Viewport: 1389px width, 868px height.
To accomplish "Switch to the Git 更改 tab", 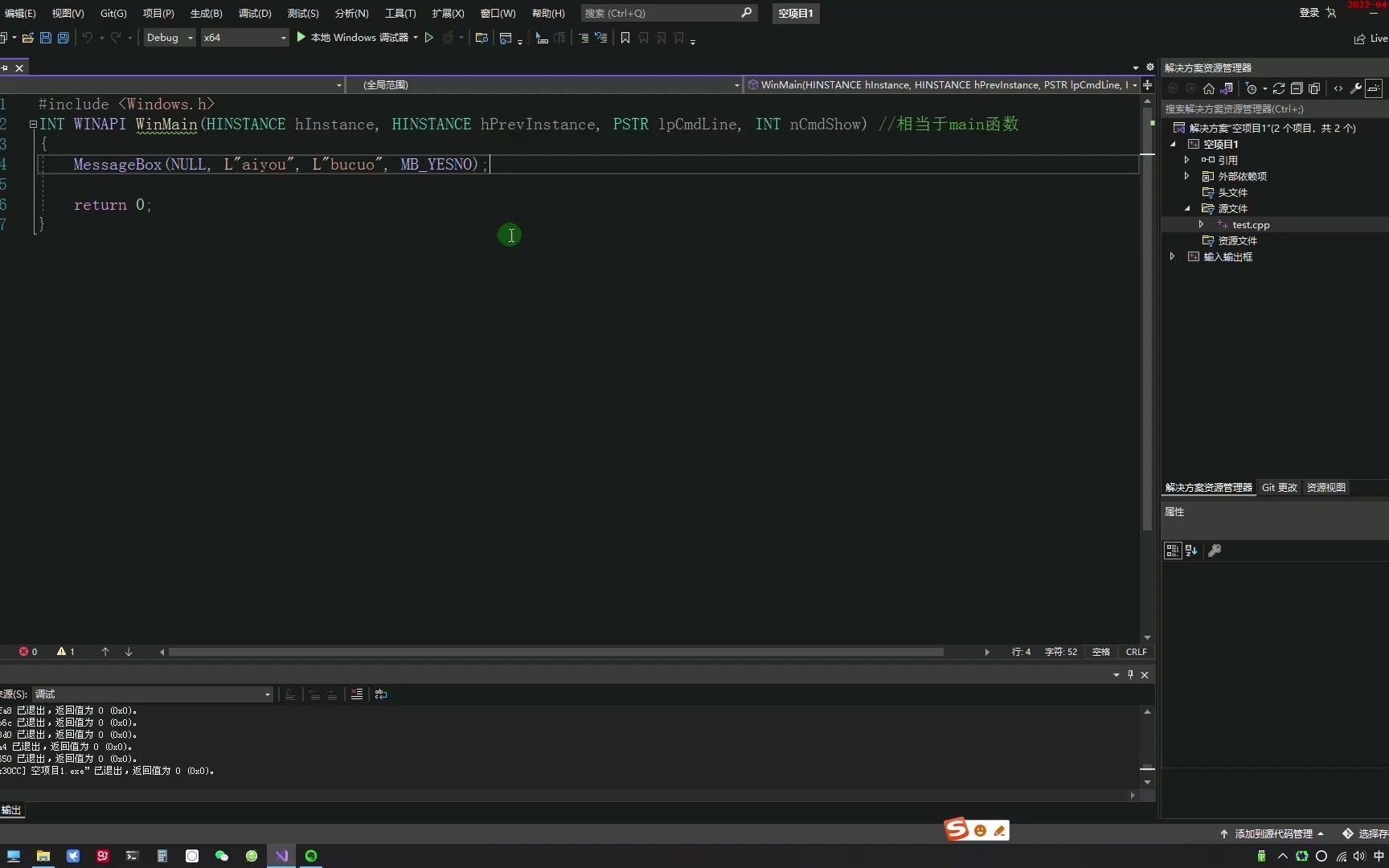I will click(x=1280, y=488).
